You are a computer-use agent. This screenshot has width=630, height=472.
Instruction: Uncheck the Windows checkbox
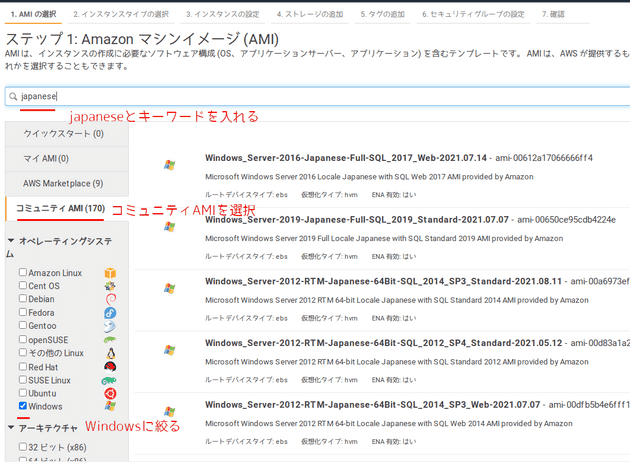click(23, 406)
